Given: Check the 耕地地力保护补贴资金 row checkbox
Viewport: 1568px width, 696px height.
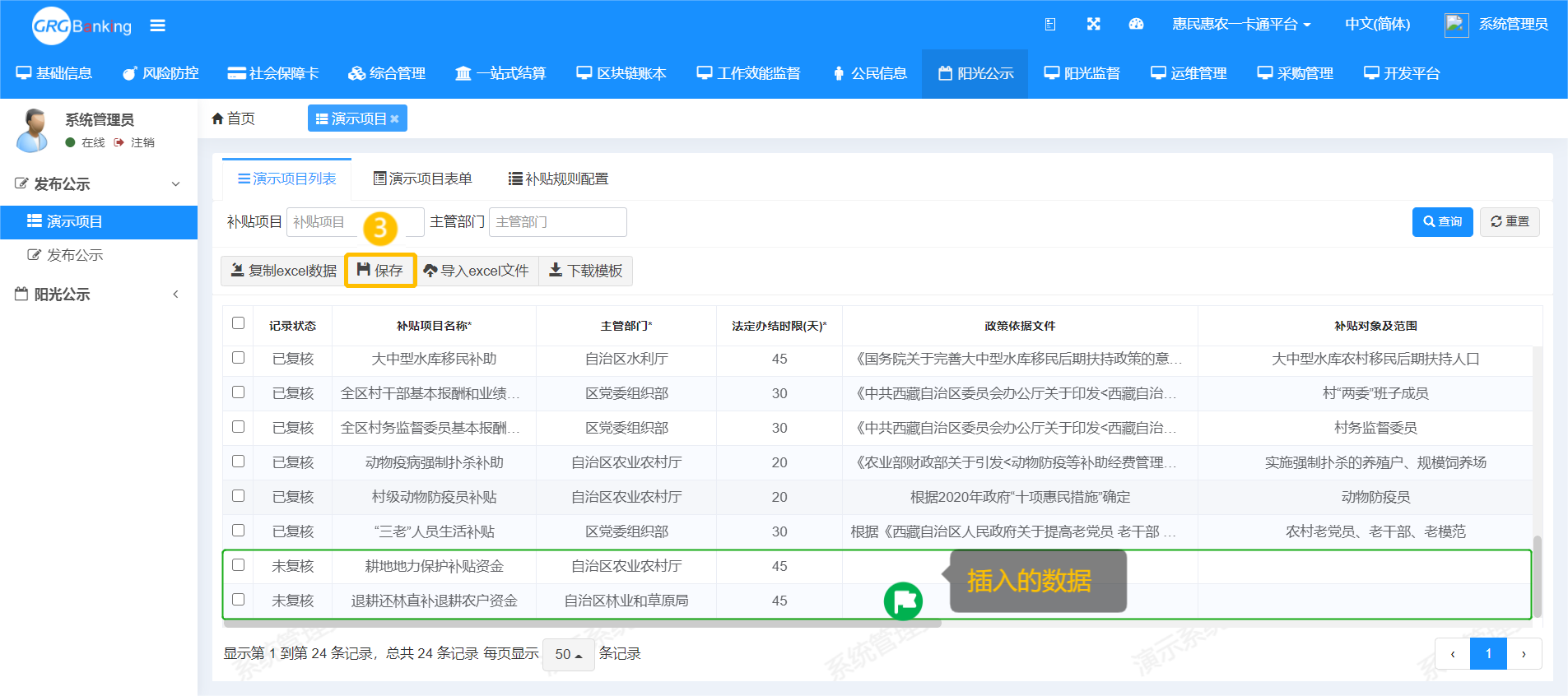Looking at the screenshot, I should 239,565.
